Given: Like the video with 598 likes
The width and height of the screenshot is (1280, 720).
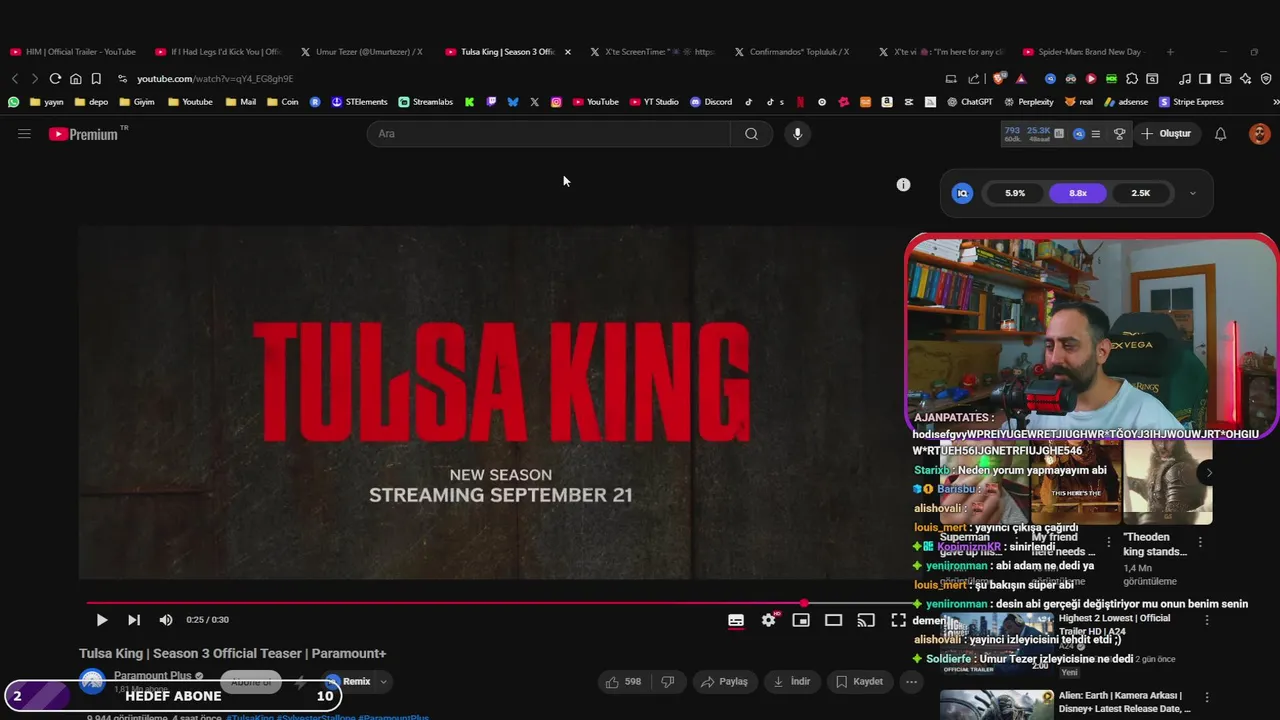Looking at the screenshot, I should point(622,682).
